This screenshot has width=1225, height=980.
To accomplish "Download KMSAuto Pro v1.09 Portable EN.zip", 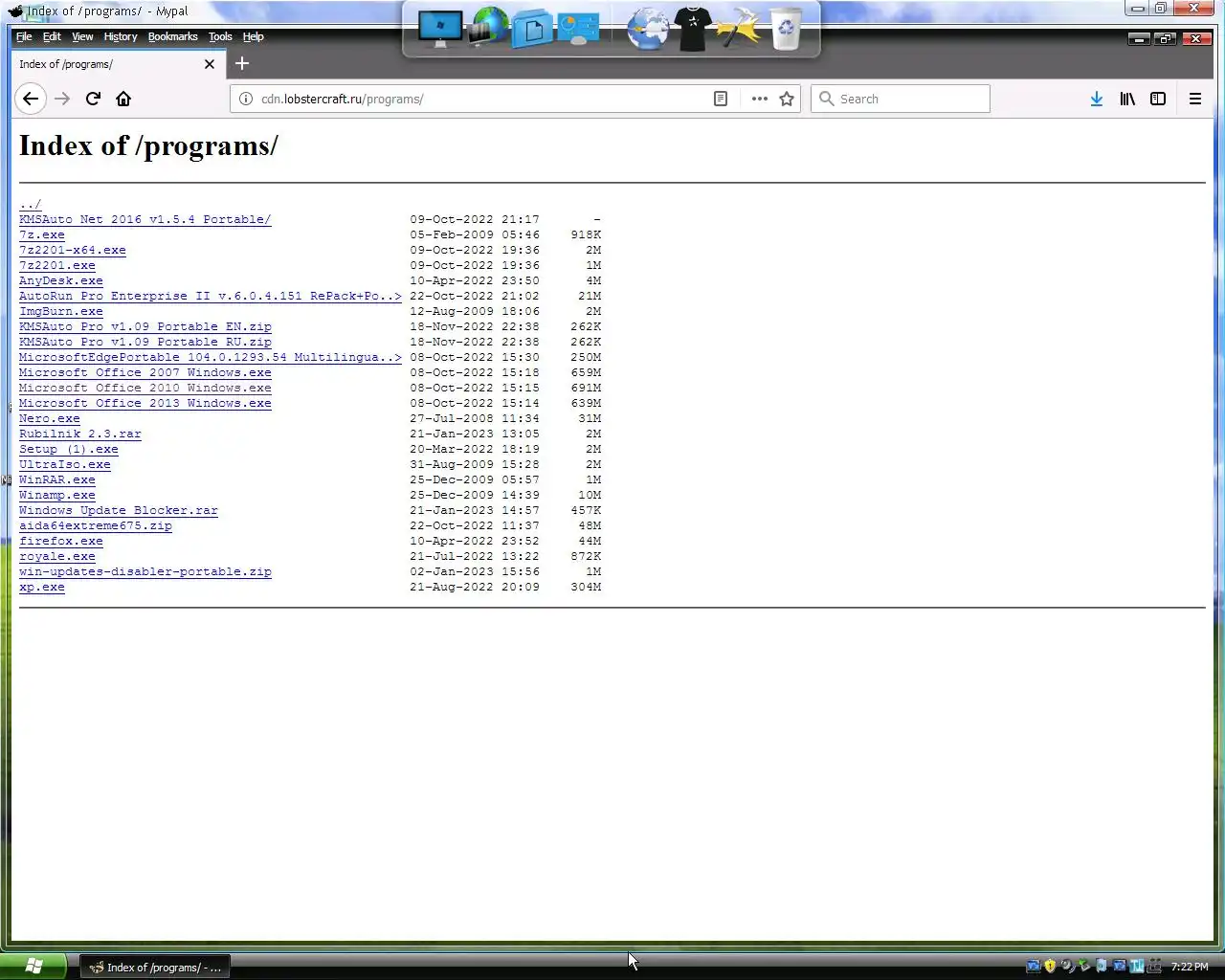I will click(x=145, y=326).
